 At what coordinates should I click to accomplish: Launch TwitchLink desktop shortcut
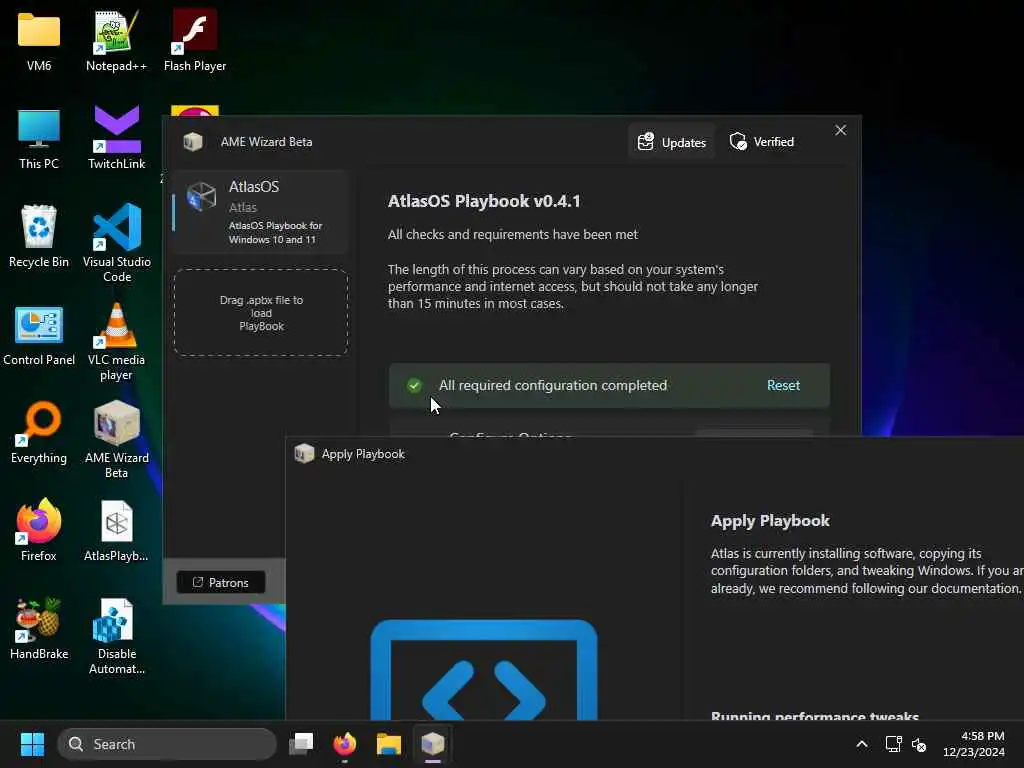tap(116, 138)
